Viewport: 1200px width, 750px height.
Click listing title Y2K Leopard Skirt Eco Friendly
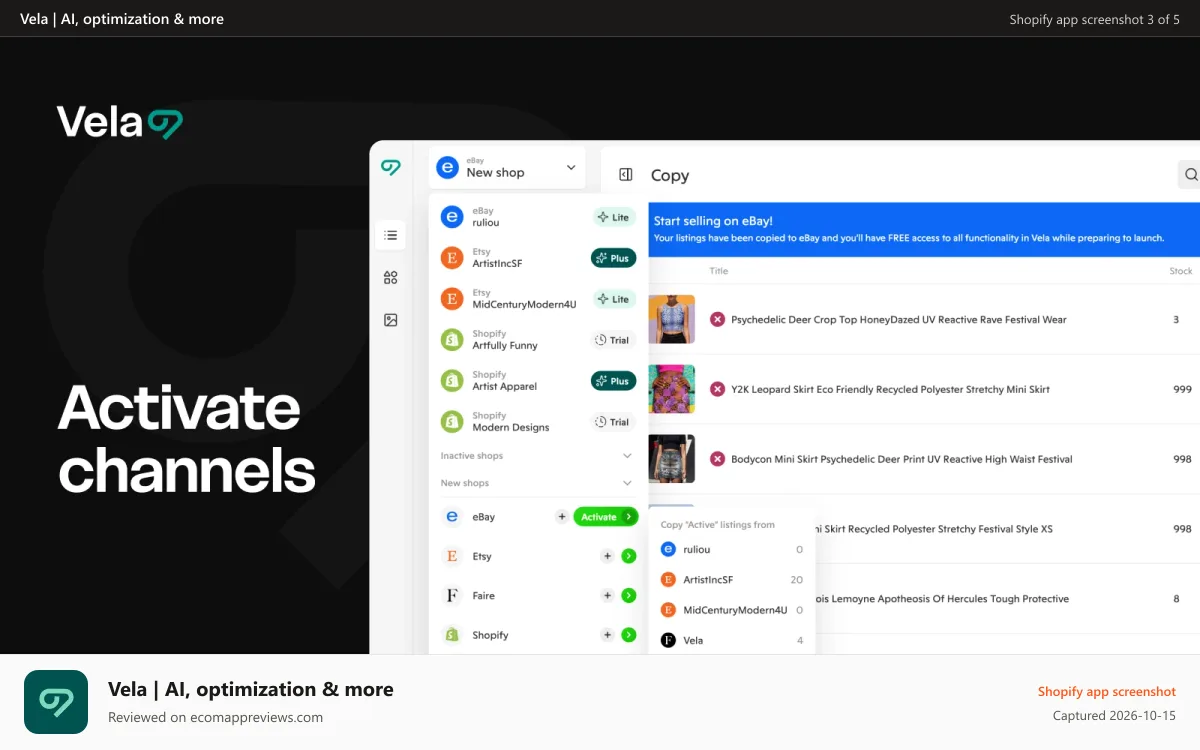891,389
